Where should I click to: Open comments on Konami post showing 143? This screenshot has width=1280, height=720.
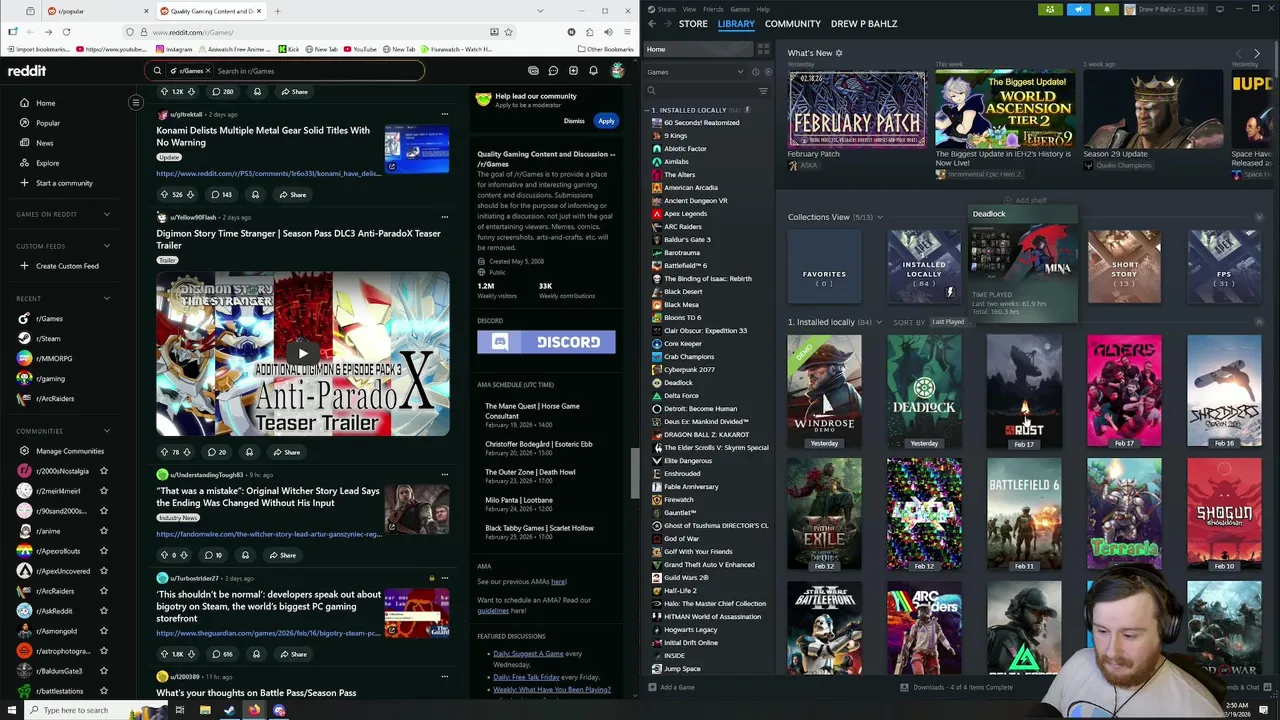[x=221, y=195]
